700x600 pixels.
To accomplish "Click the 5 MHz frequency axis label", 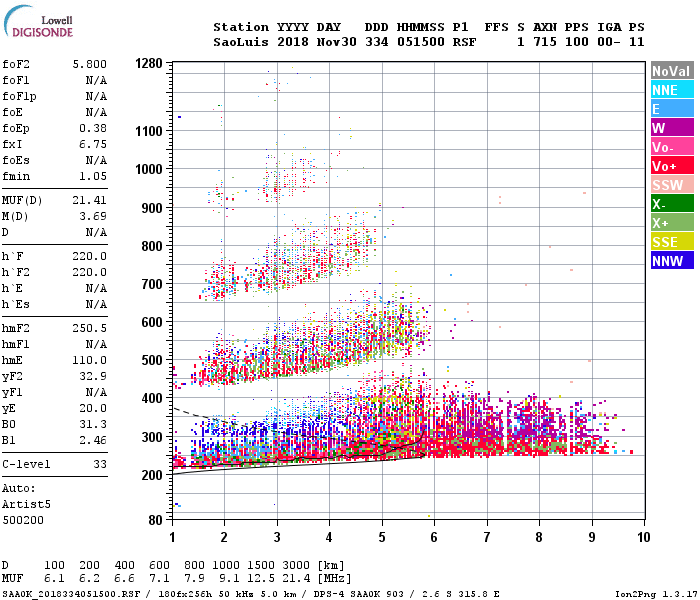I will tap(382, 537).
